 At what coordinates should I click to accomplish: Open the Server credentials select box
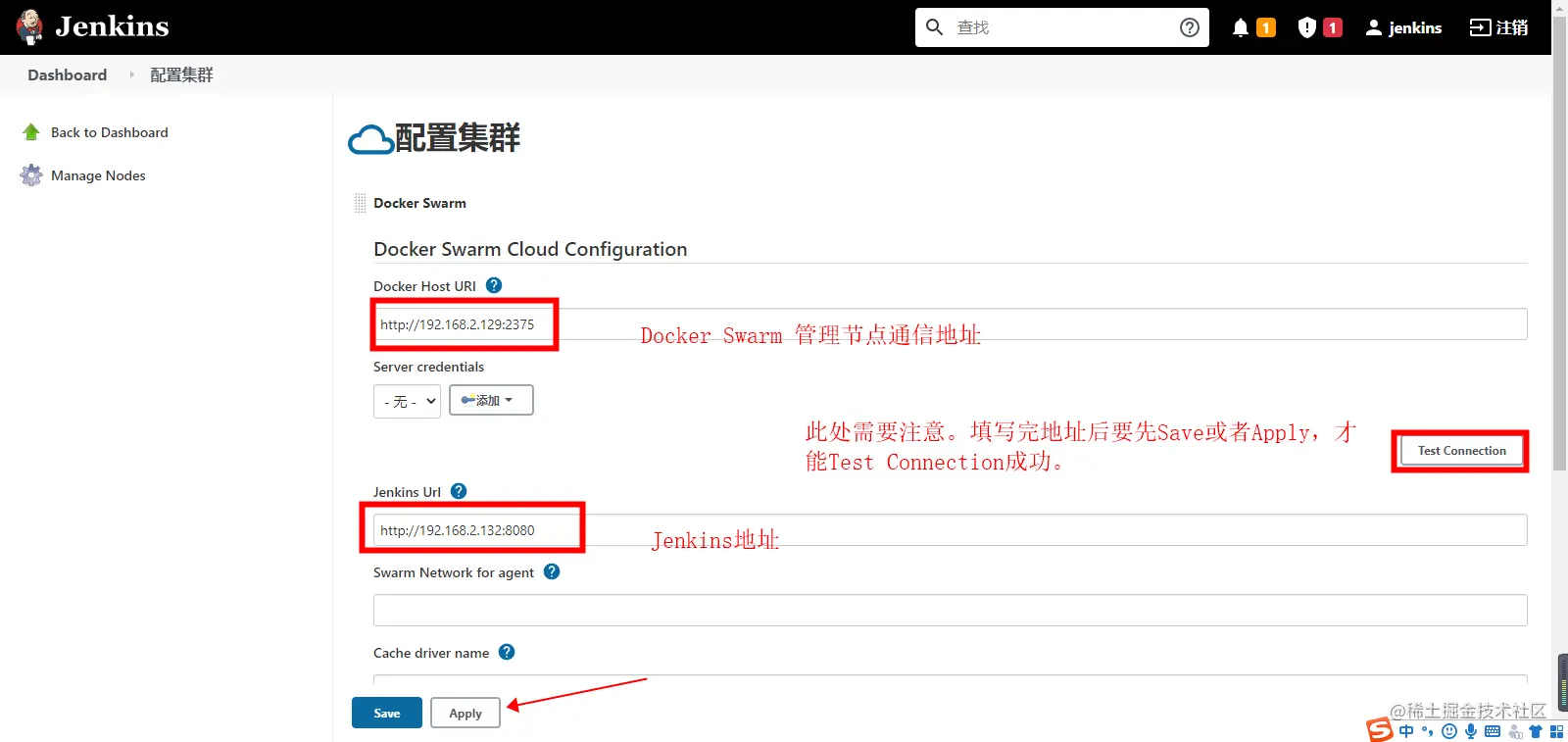coord(407,401)
